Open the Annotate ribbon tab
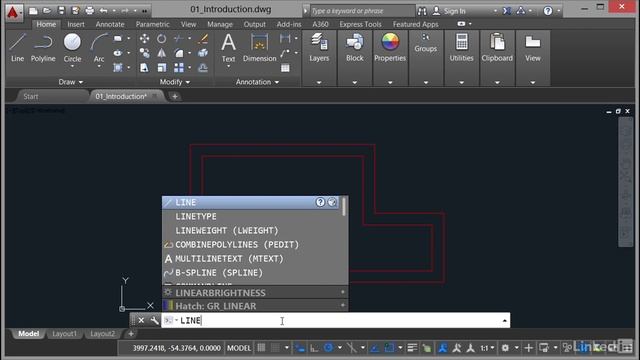640x360 pixels. pos(110,24)
